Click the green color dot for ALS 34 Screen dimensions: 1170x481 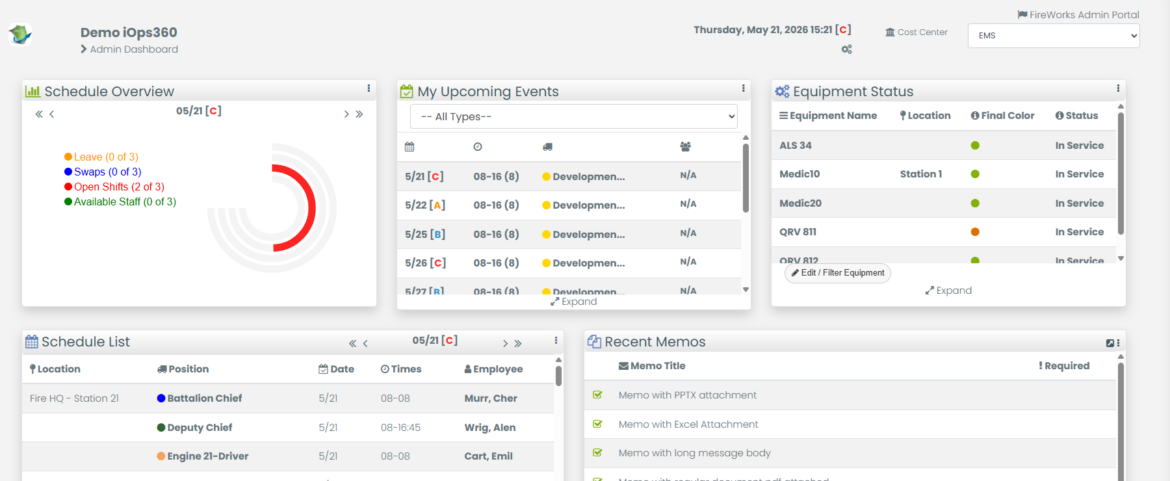click(x=975, y=145)
